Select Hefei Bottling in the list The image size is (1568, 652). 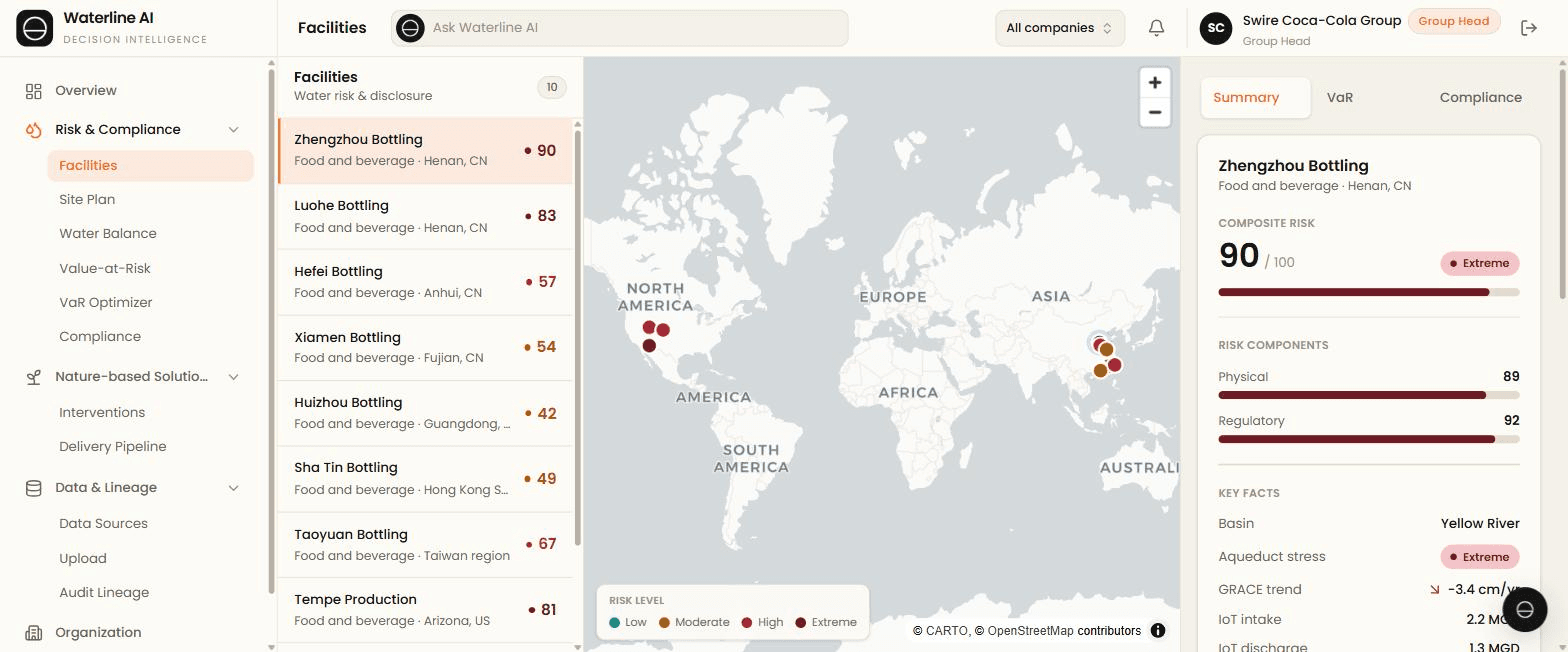click(x=425, y=282)
